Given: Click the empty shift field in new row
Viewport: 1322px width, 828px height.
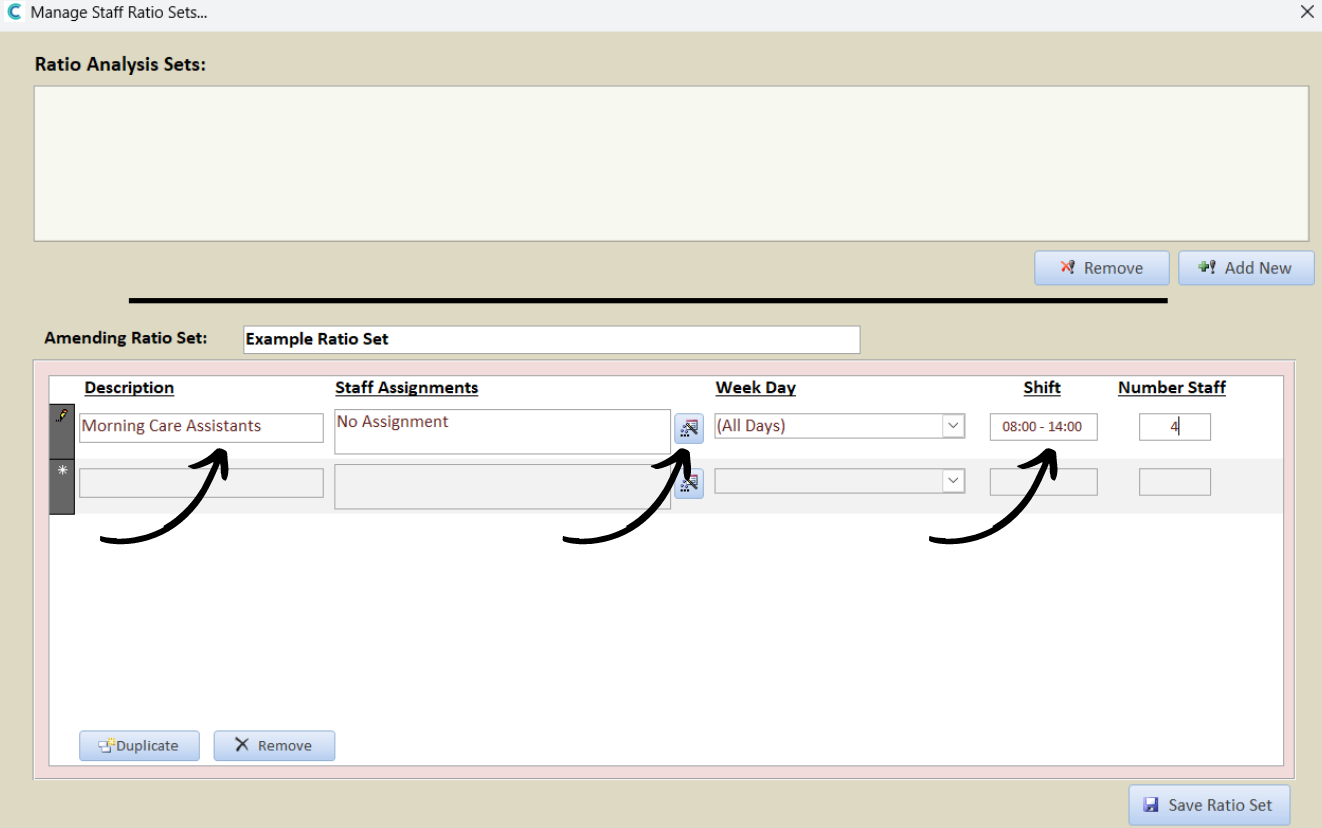Looking at the screenshot, I should point(1043,482).
